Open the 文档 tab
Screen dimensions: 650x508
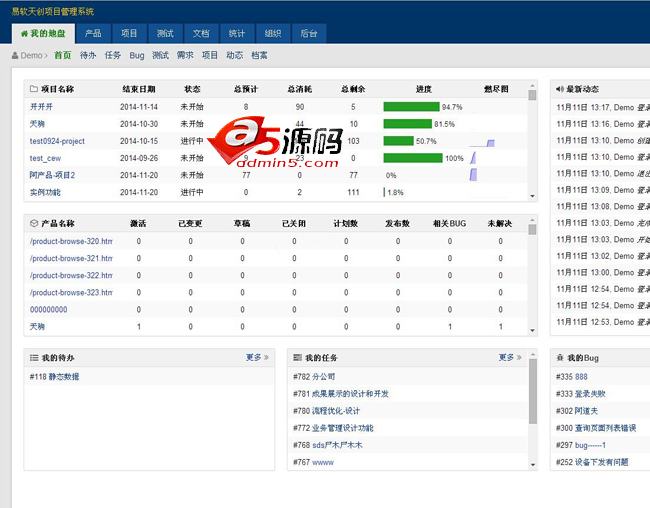[x=201, y=33]
